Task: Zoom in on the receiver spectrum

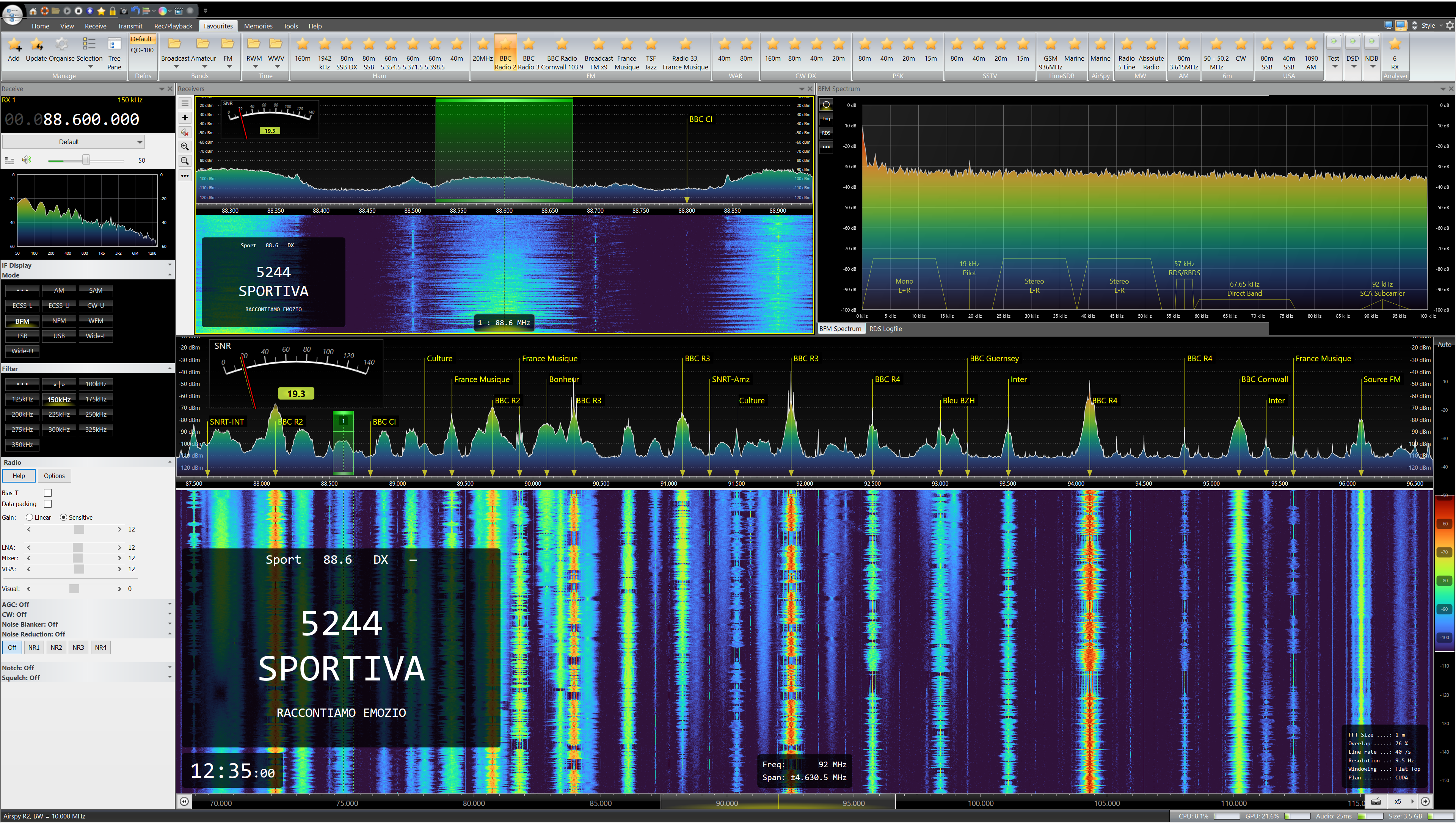Action: click(185, 146)
